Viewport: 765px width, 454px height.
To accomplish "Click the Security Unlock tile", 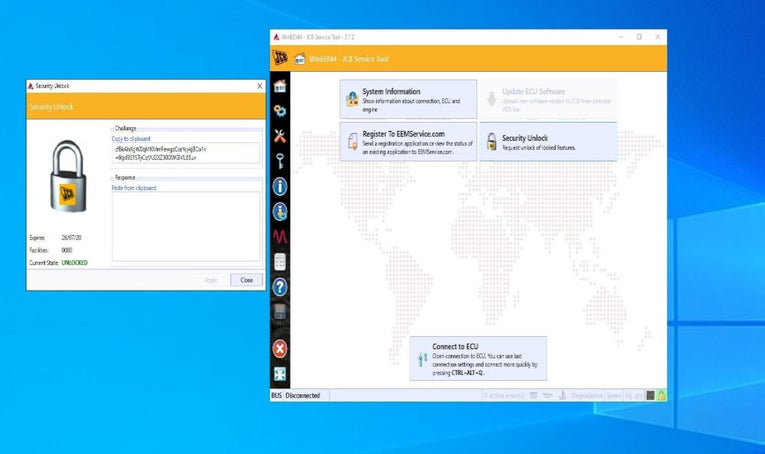I will pyautogui.click(x=547, y=141).
